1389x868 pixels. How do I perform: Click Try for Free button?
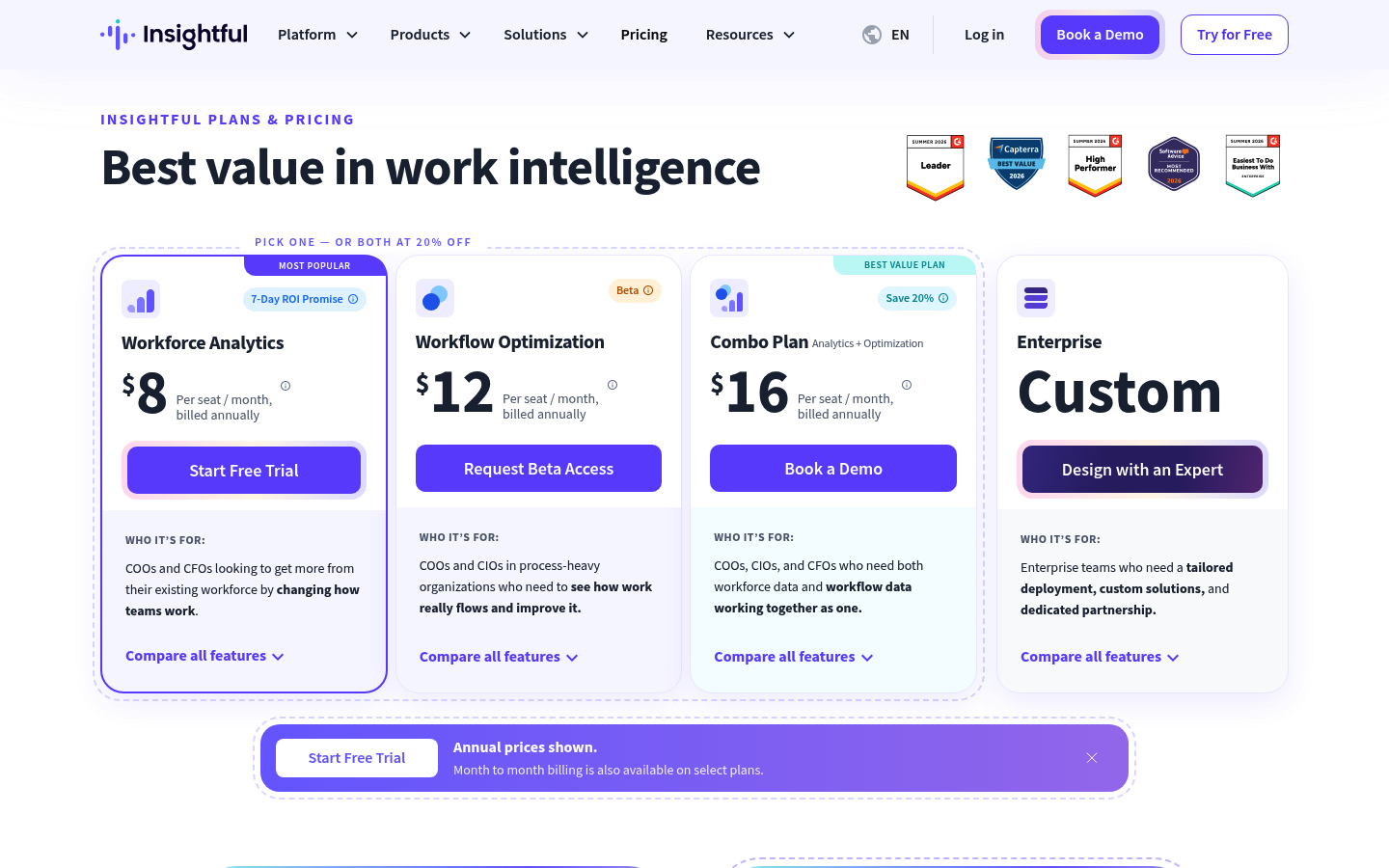(1235, 35)
